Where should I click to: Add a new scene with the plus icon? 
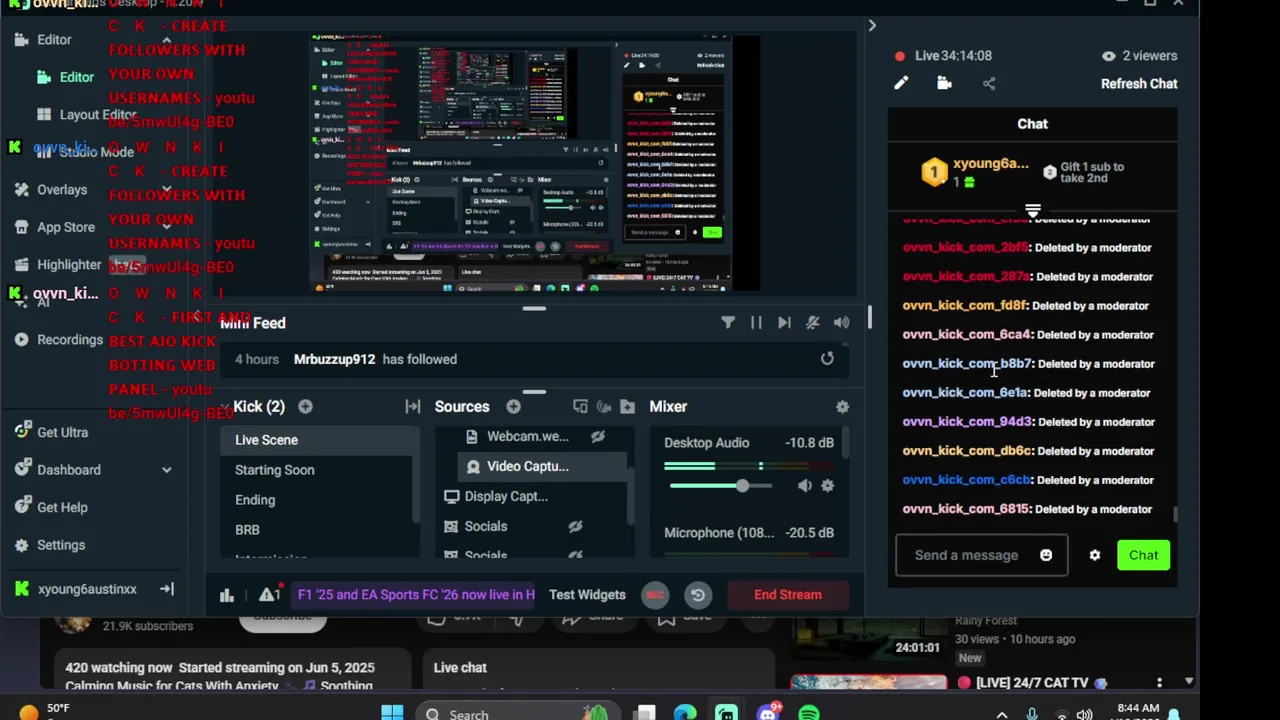(305, 407)
